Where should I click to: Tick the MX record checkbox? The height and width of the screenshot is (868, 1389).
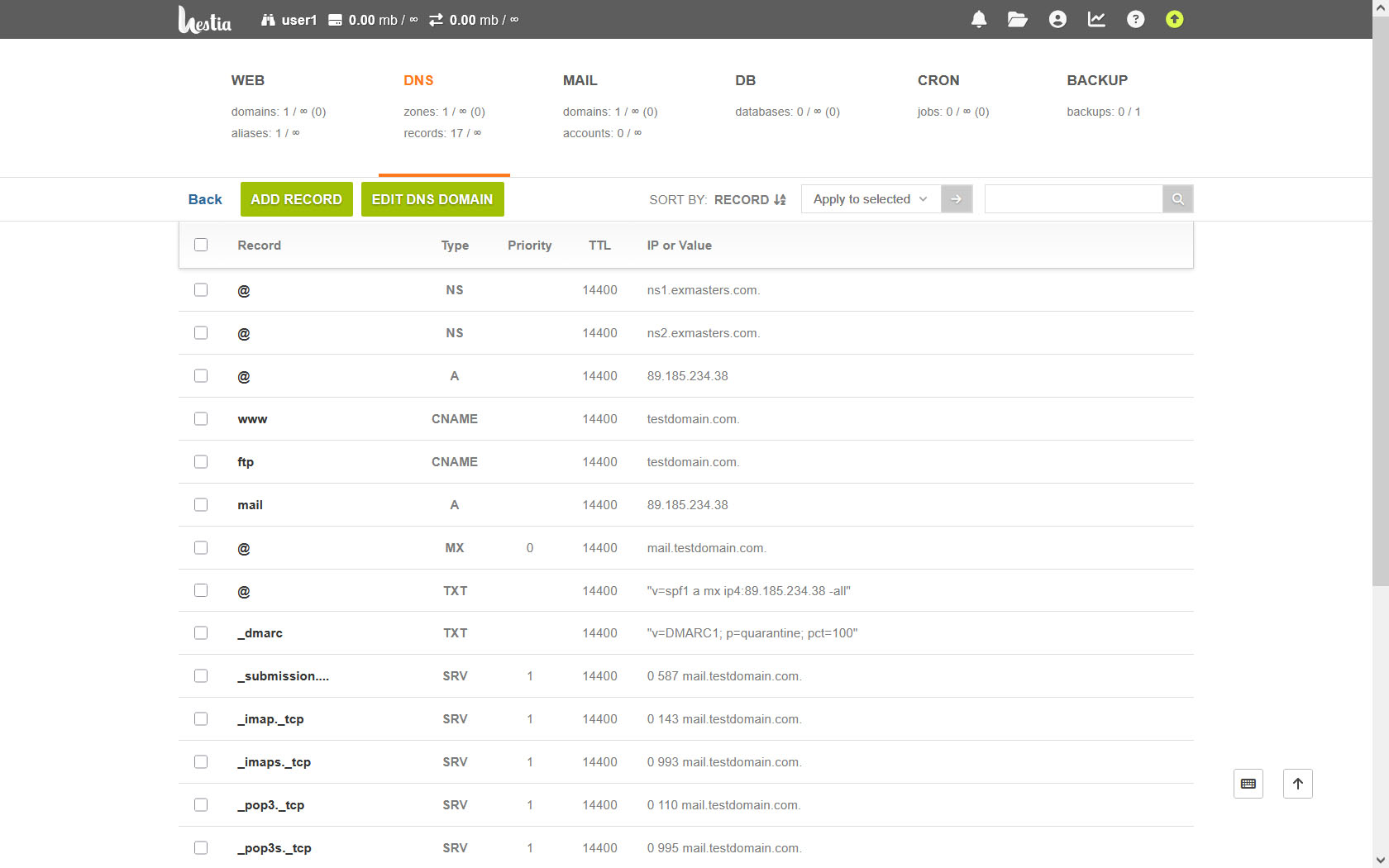tap(201, 547)
